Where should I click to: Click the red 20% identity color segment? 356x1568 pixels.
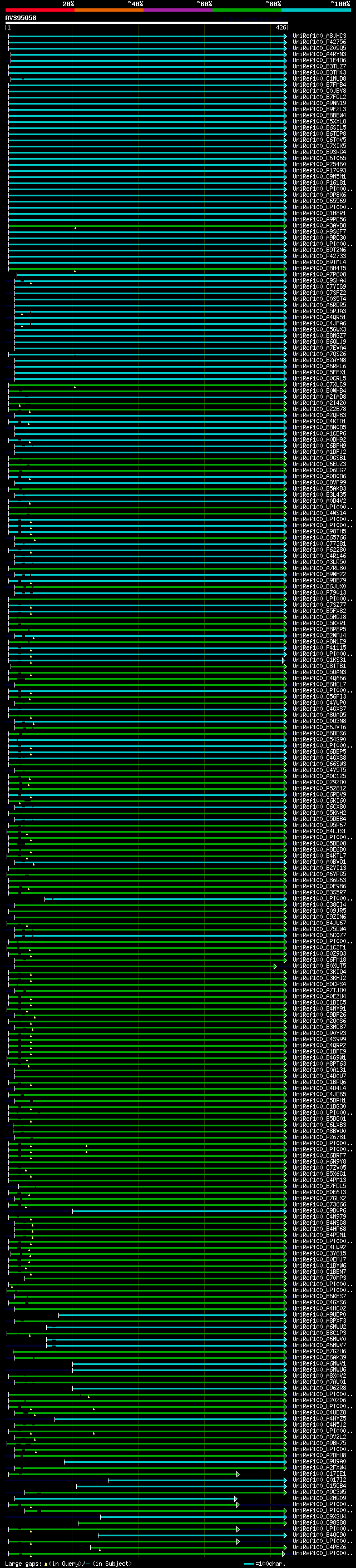pyautogui.click(x=39, y=10)
